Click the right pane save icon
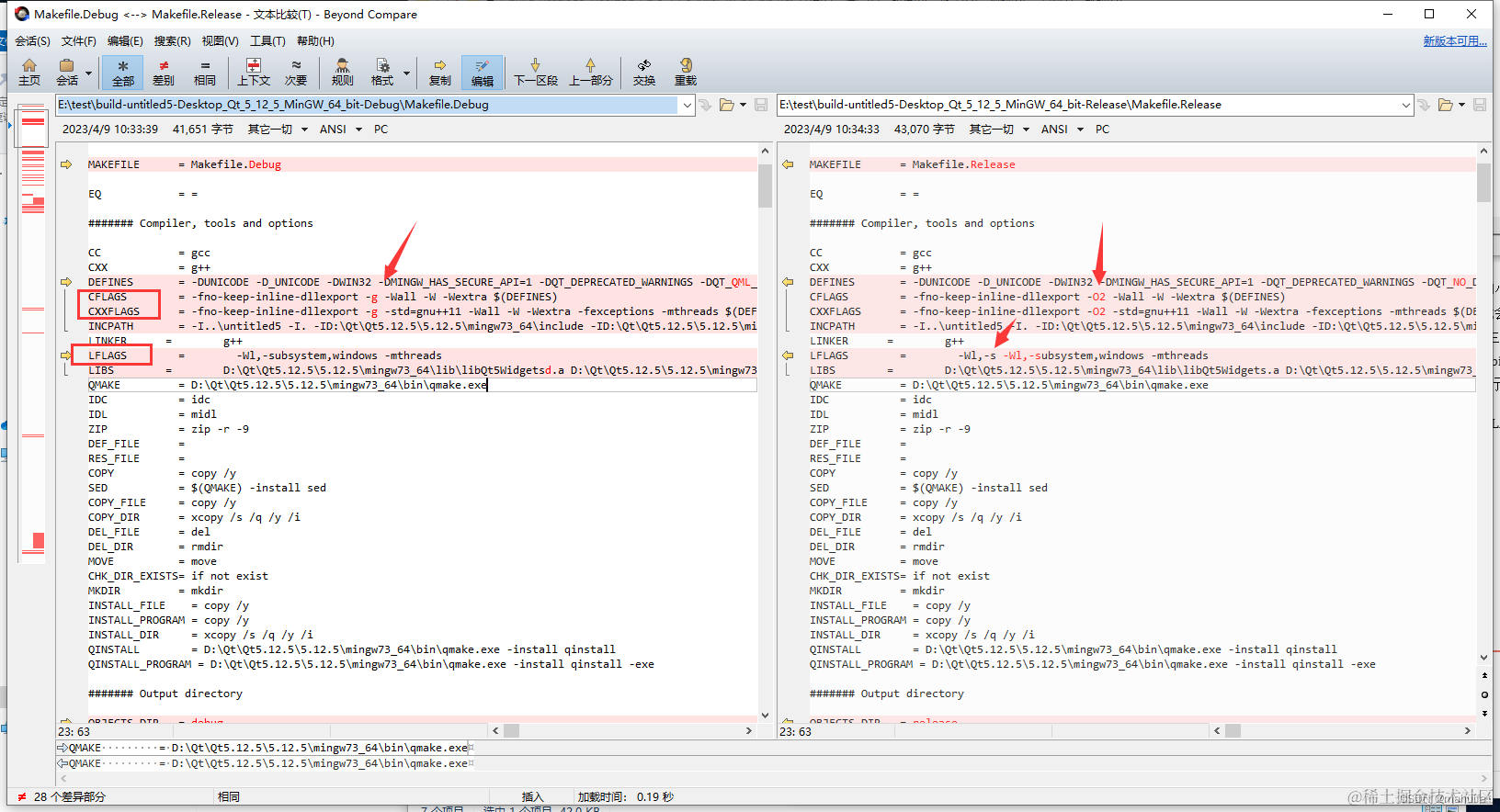This screenshot has height=812, width=1500. pos(1480,105)
